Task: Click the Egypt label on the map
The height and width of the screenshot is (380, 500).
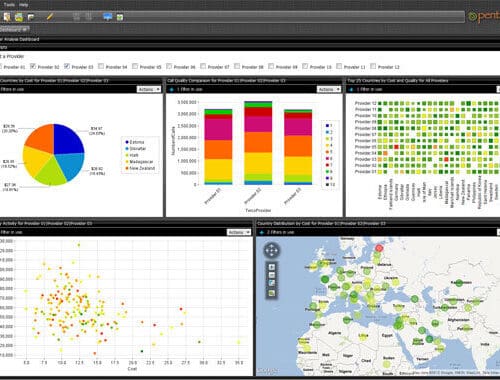Action: point(388,335)
